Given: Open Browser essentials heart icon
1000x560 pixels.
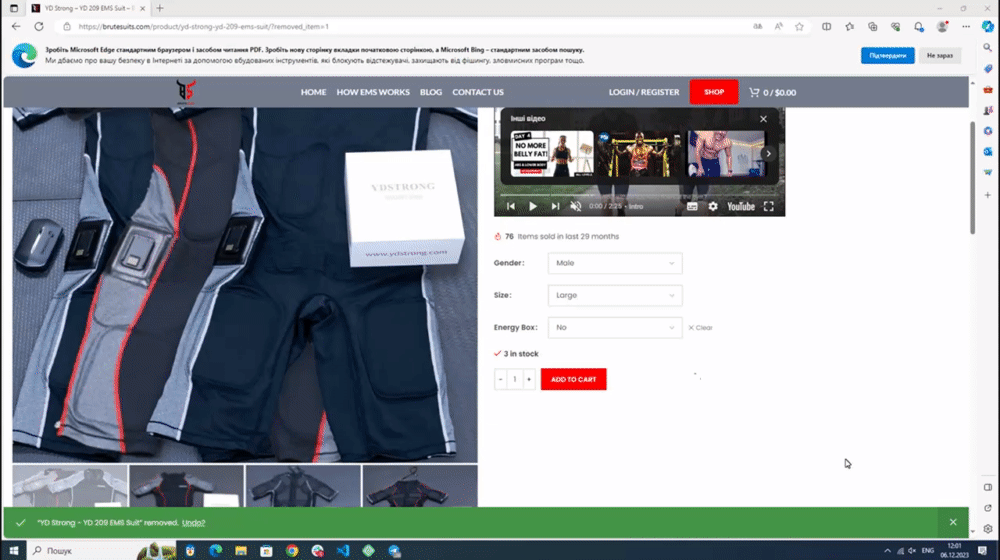Looking at the screenshot, I should point(895,27).
